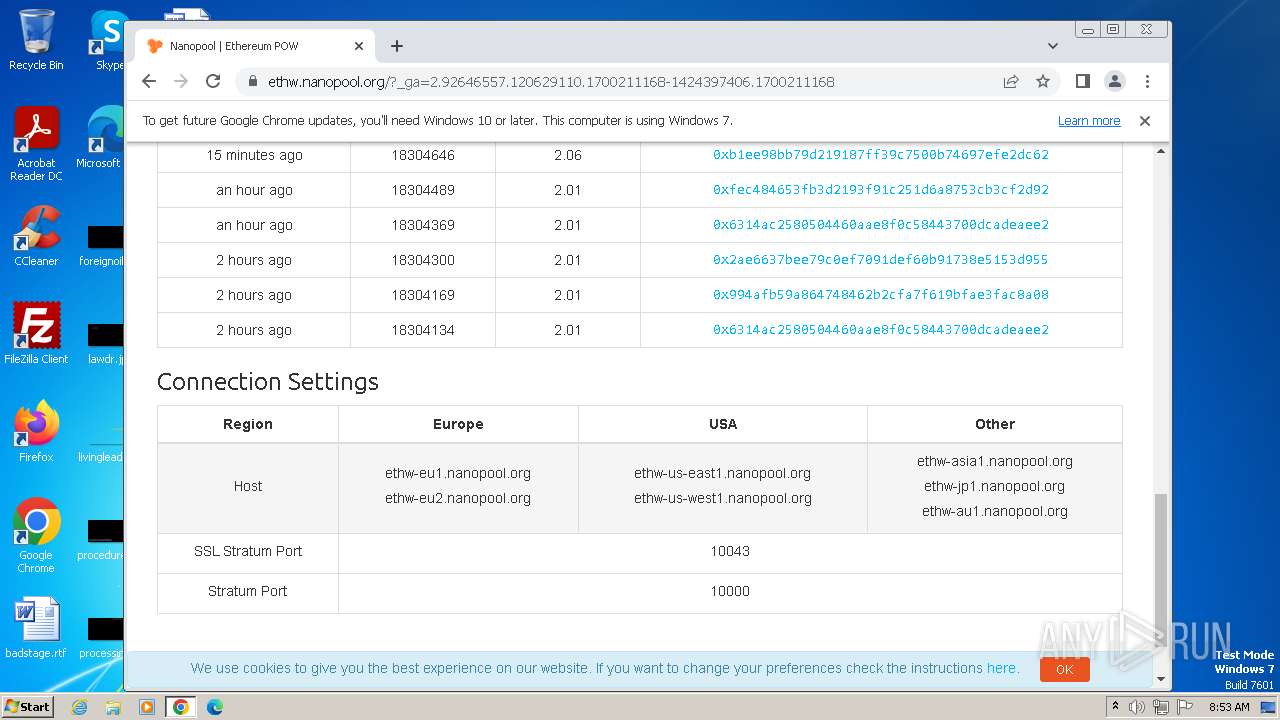This screenshot has width=1280, height=720.
Task: Open address 0xfec484653fb3d2193f91c251d6a8753cb3cf2d92
Action: 881,190
